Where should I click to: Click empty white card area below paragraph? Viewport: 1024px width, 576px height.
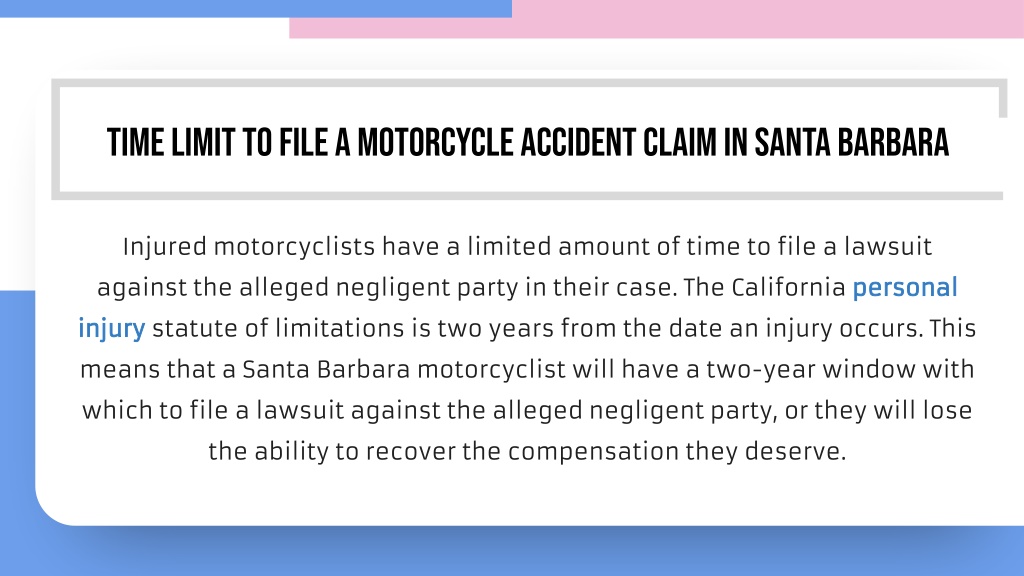tap(528, 496)
